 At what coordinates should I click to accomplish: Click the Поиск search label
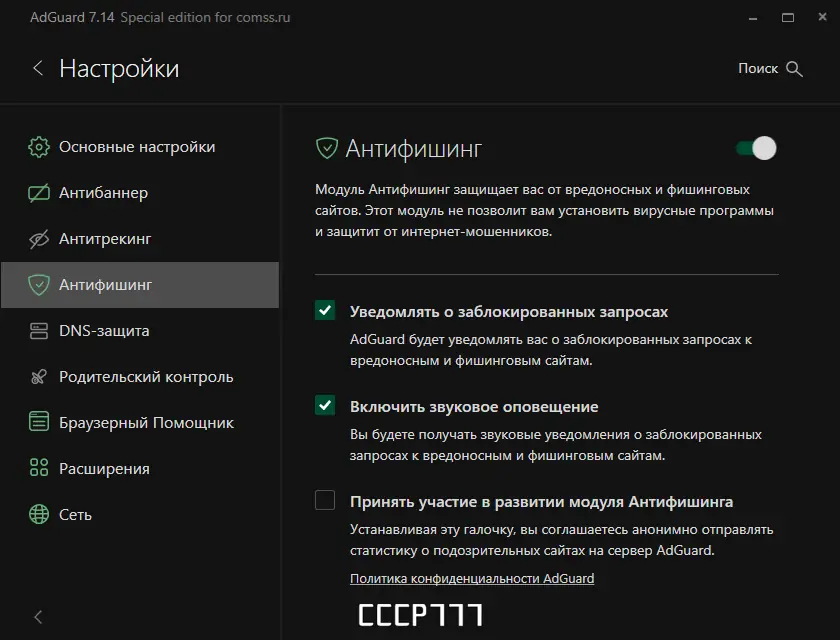click(x=757, y=69)
